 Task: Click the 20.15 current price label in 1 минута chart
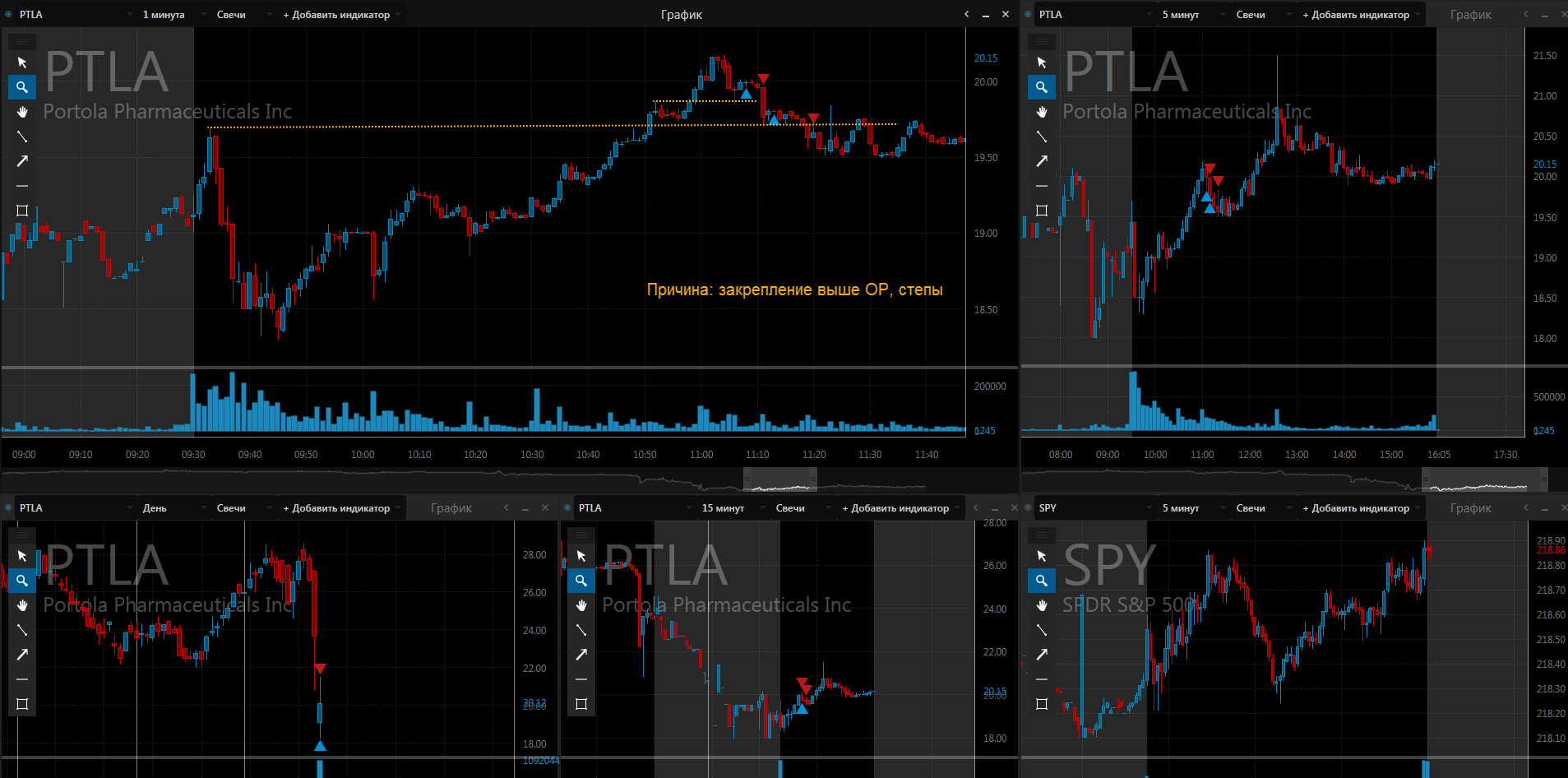coord(986,58)
